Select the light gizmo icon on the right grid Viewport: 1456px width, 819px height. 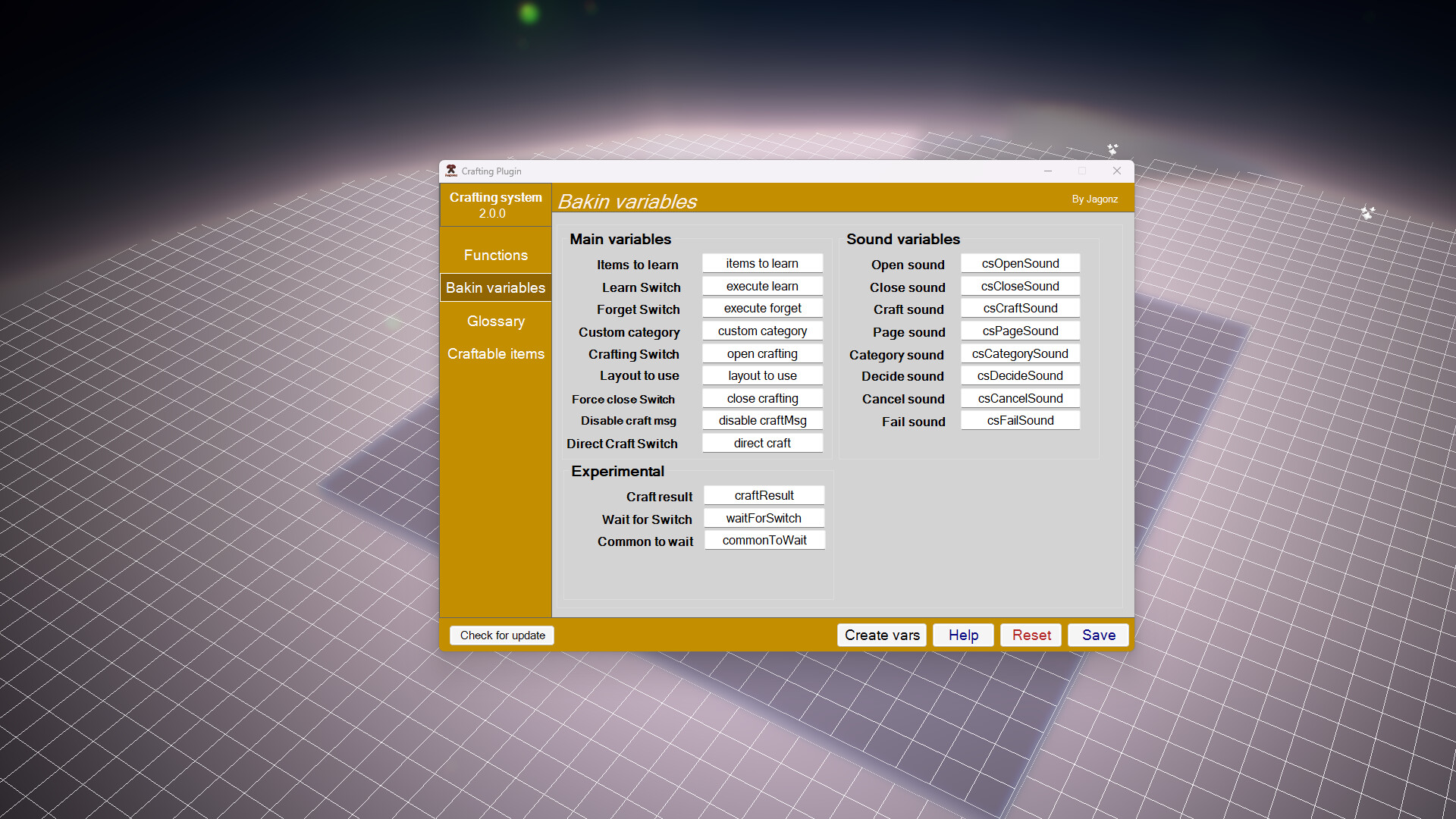[1369, 213]
